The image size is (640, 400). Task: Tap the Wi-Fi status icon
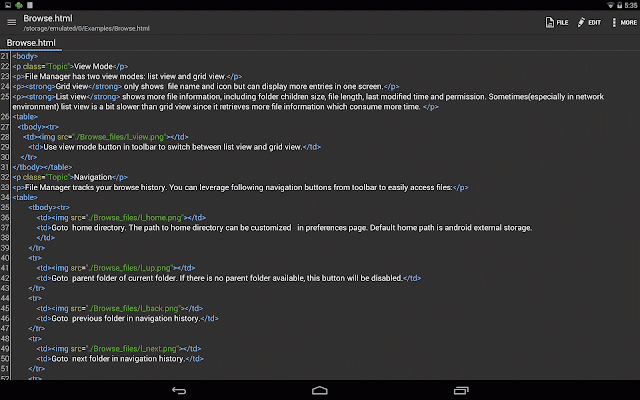click(x=610, y=5)
